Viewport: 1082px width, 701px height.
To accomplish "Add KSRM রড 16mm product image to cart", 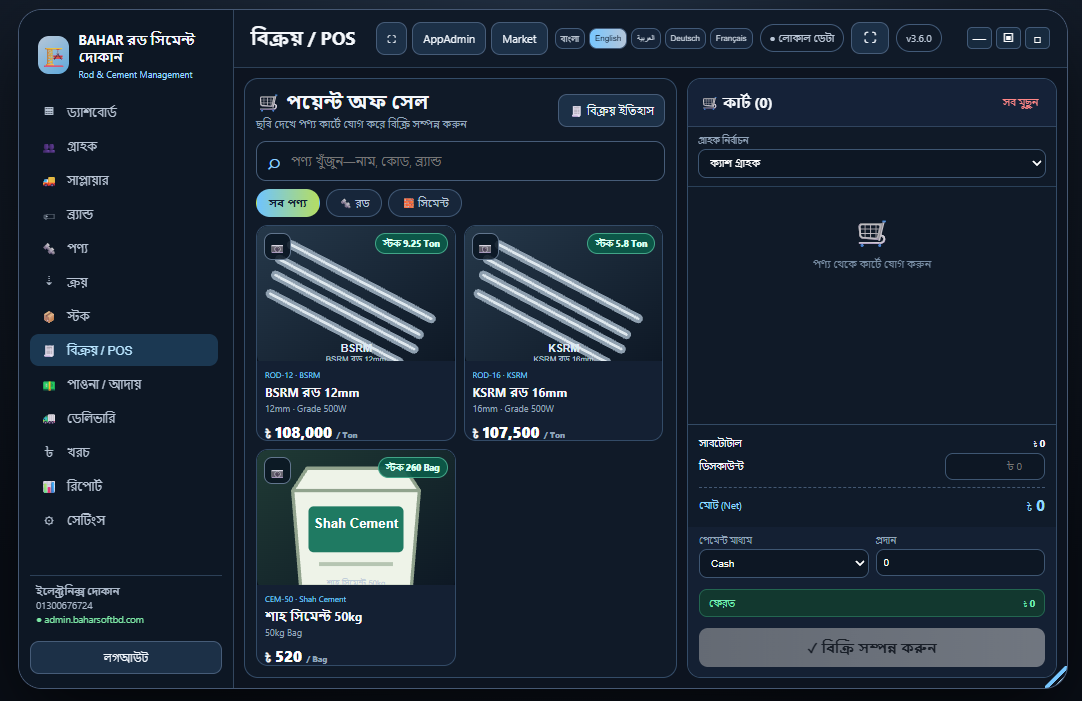I will coord(563,294).
